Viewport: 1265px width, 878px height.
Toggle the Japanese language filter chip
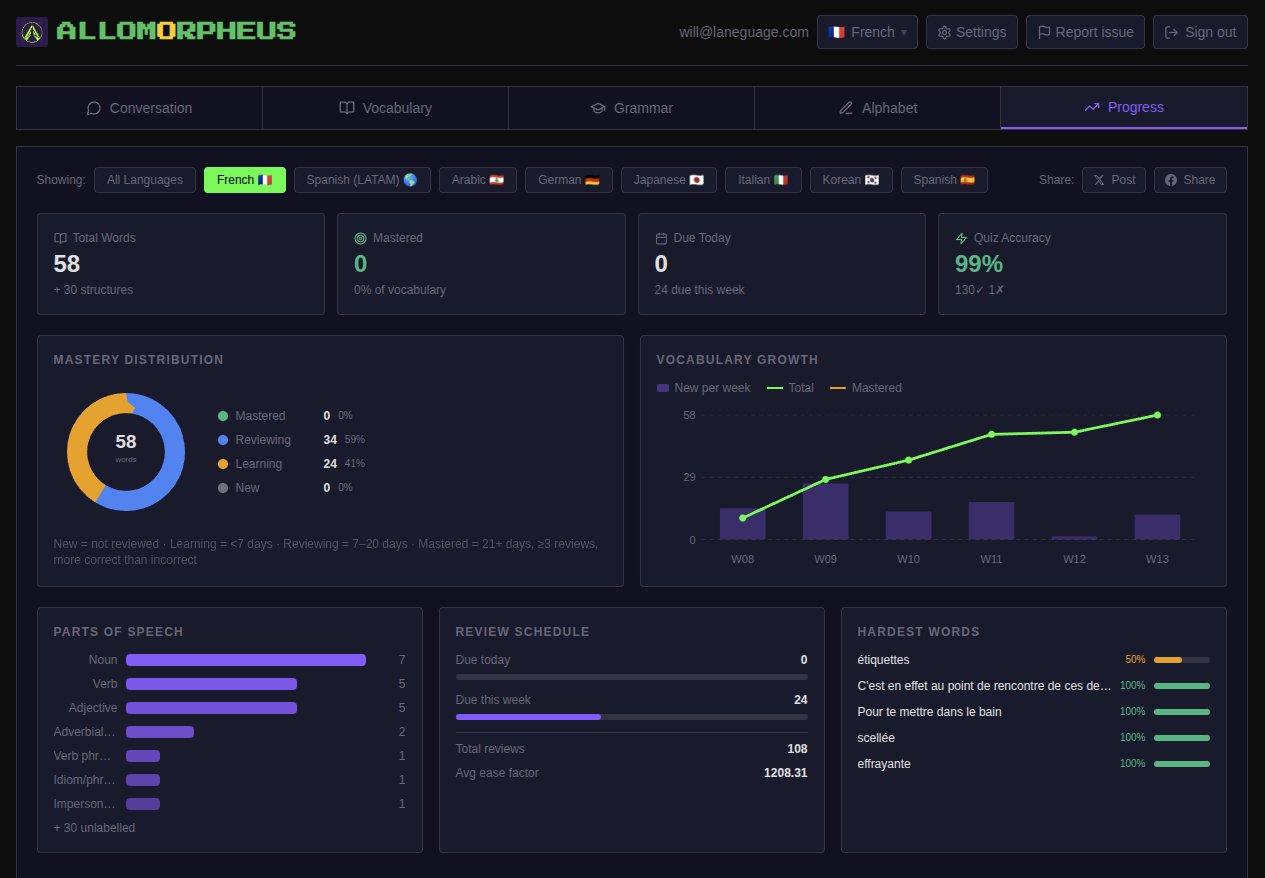(x=668, y=180)
